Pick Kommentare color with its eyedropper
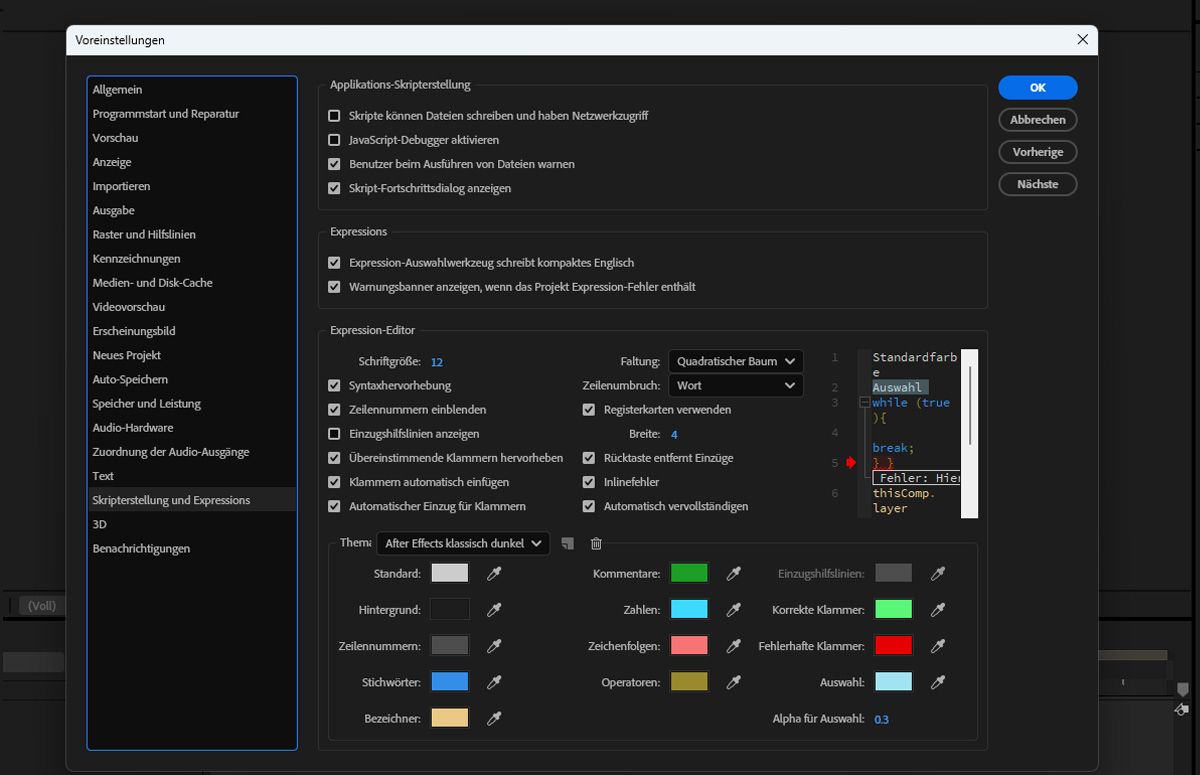This screenshot has width=1200, height=775. [734, 574]
